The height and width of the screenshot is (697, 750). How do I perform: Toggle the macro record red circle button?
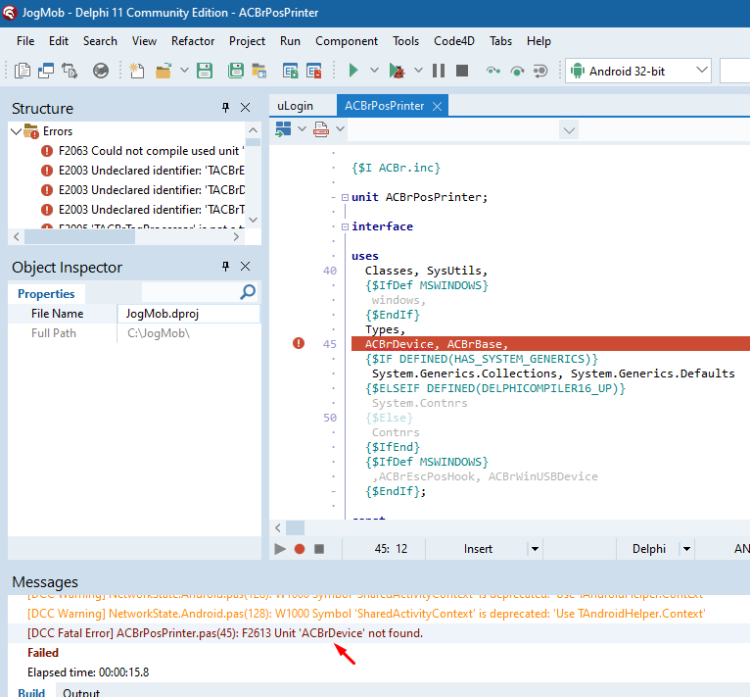(300, 549)
